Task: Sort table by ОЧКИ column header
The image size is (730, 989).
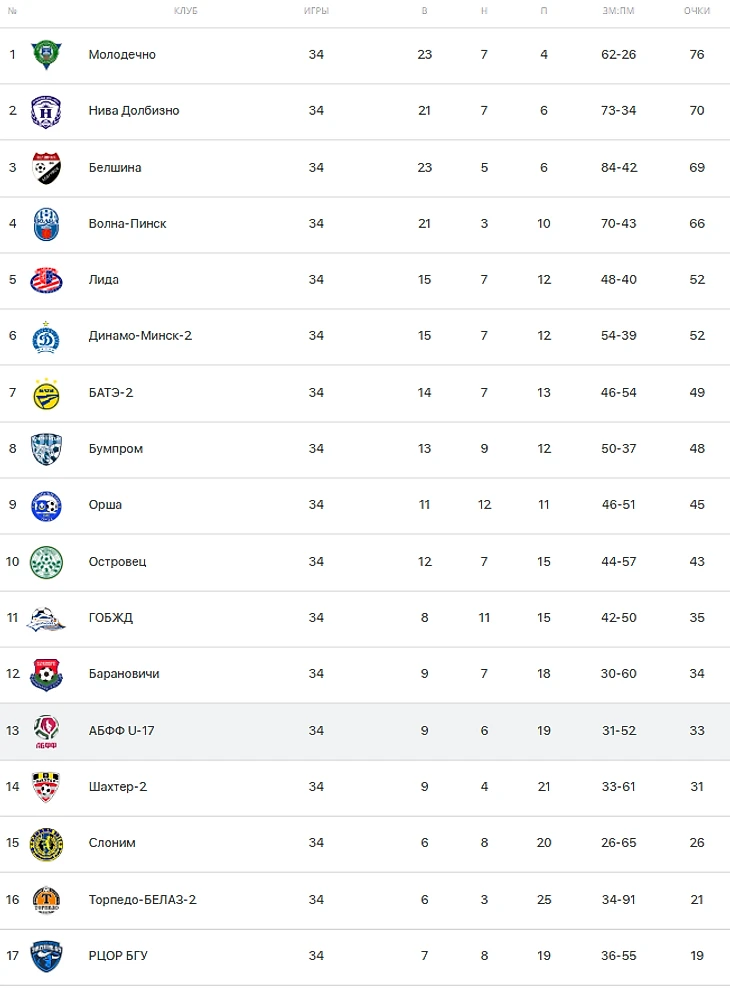Action: click(697, 11)
